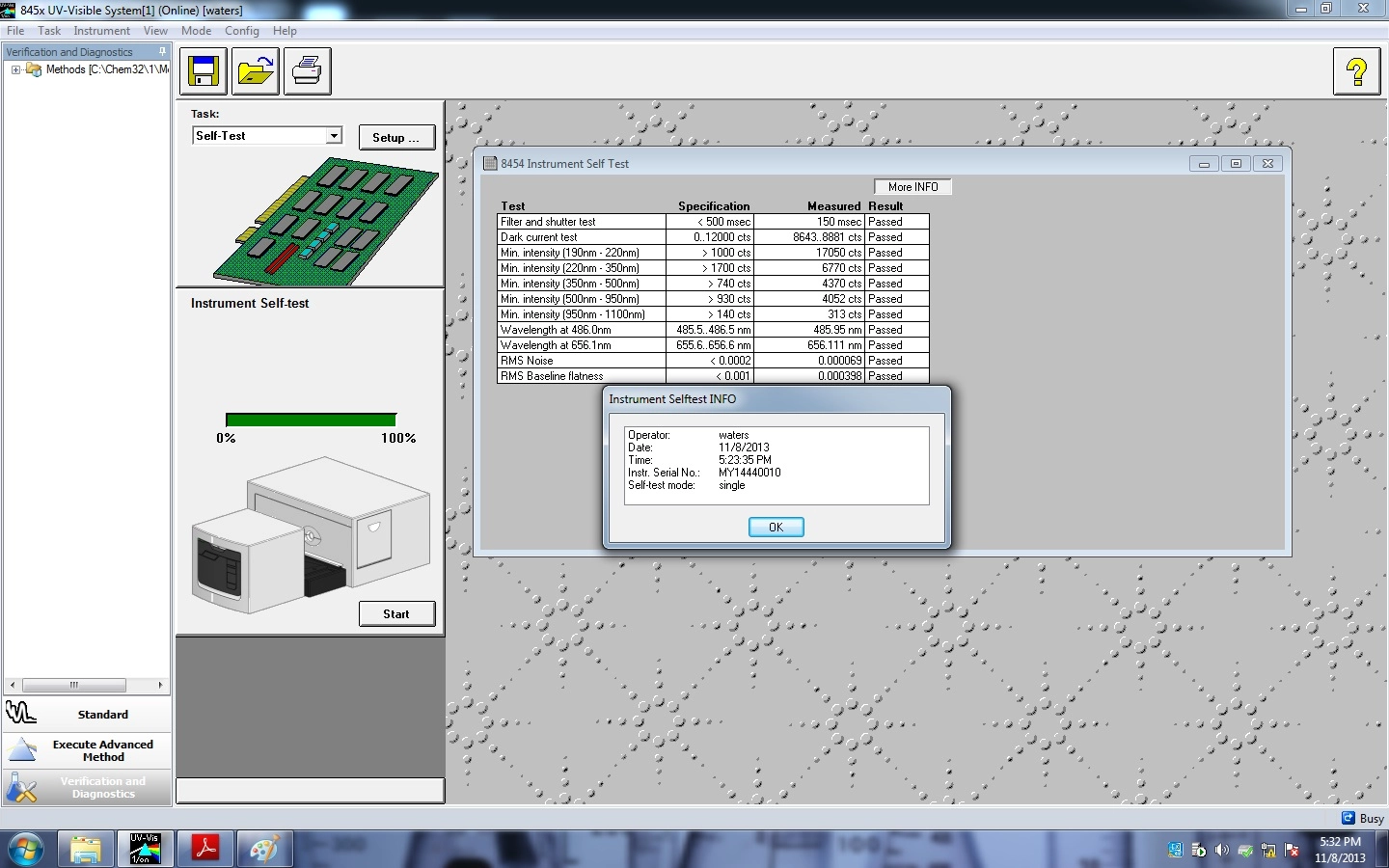Click the Save floppy disk toolbar icon
Image resolution: width=1389 pixels, height=868 pixels.
203,71
